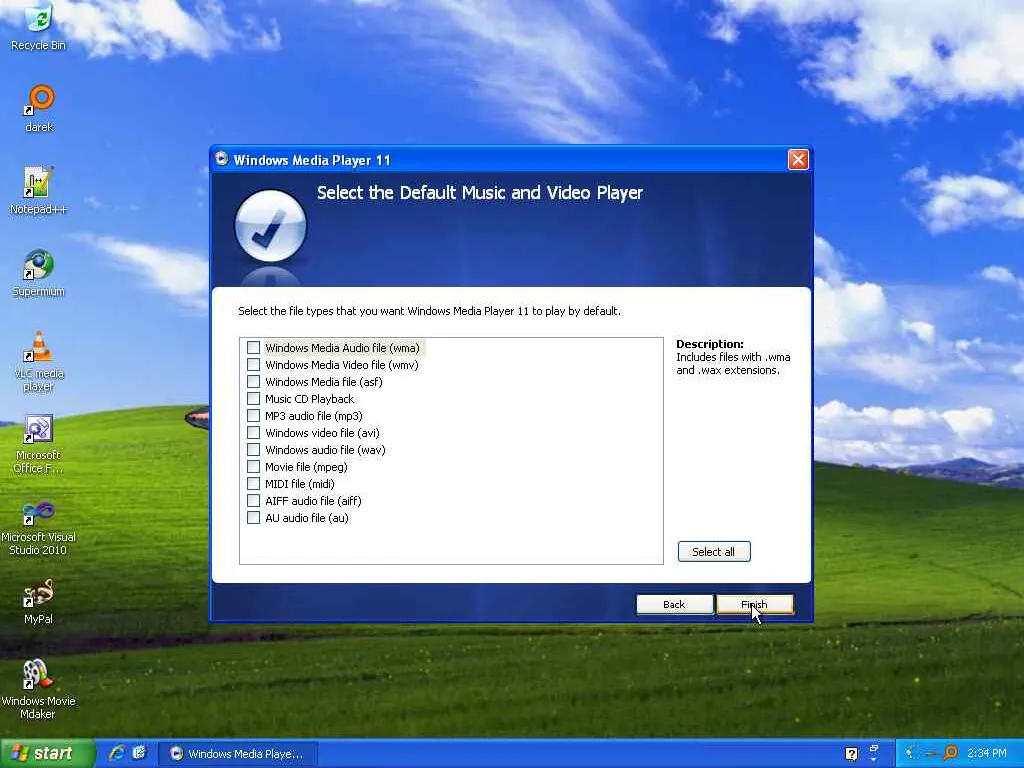
Task: Click the Finish button
Action: click(755, 604)
